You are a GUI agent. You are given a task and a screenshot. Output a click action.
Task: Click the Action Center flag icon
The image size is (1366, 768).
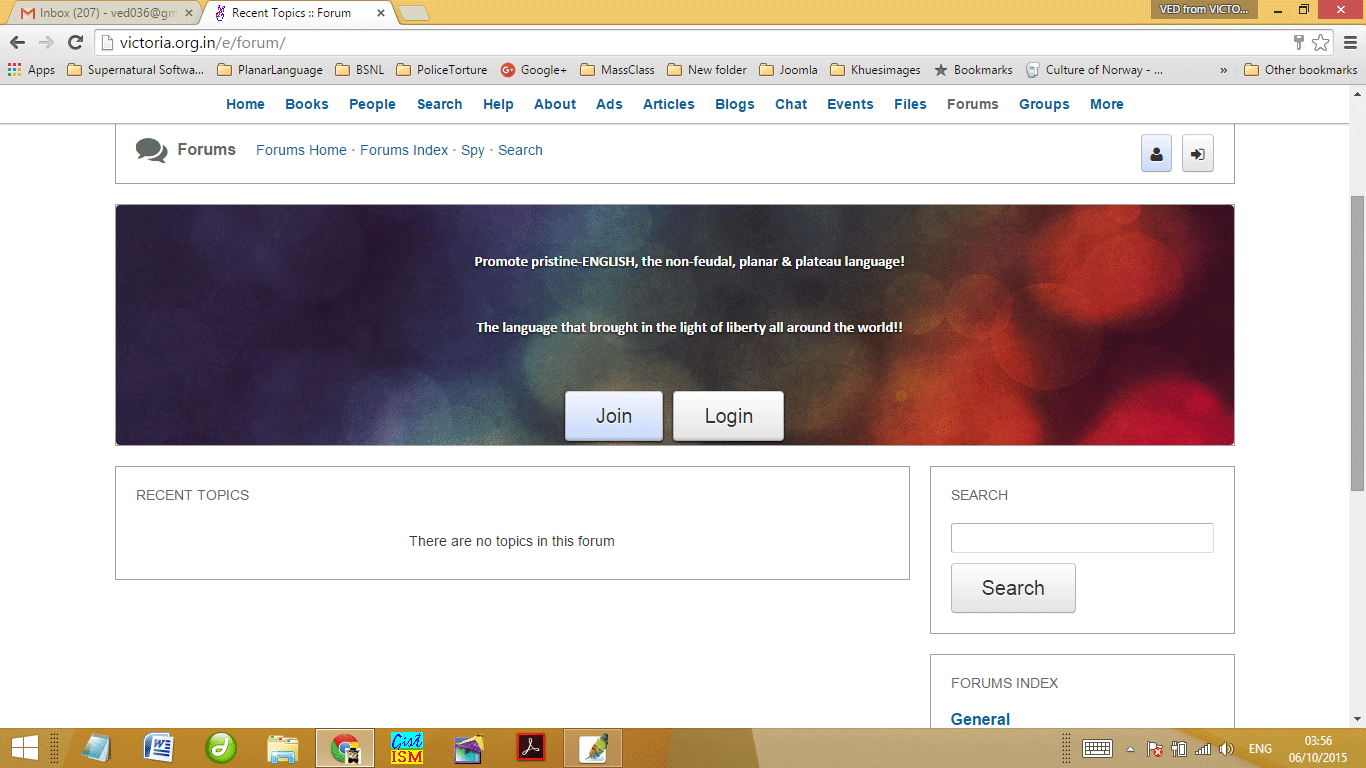1154,748
